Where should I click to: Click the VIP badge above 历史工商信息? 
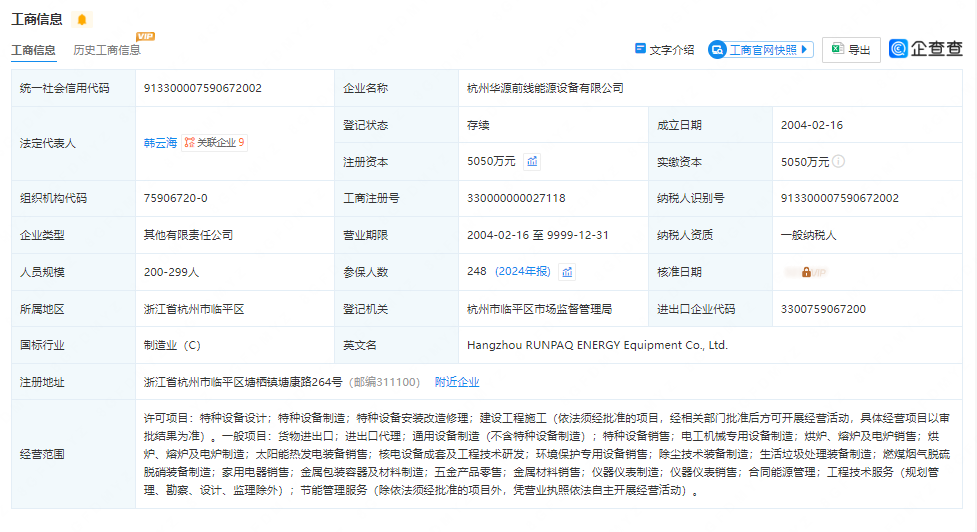tap(145, 37)
